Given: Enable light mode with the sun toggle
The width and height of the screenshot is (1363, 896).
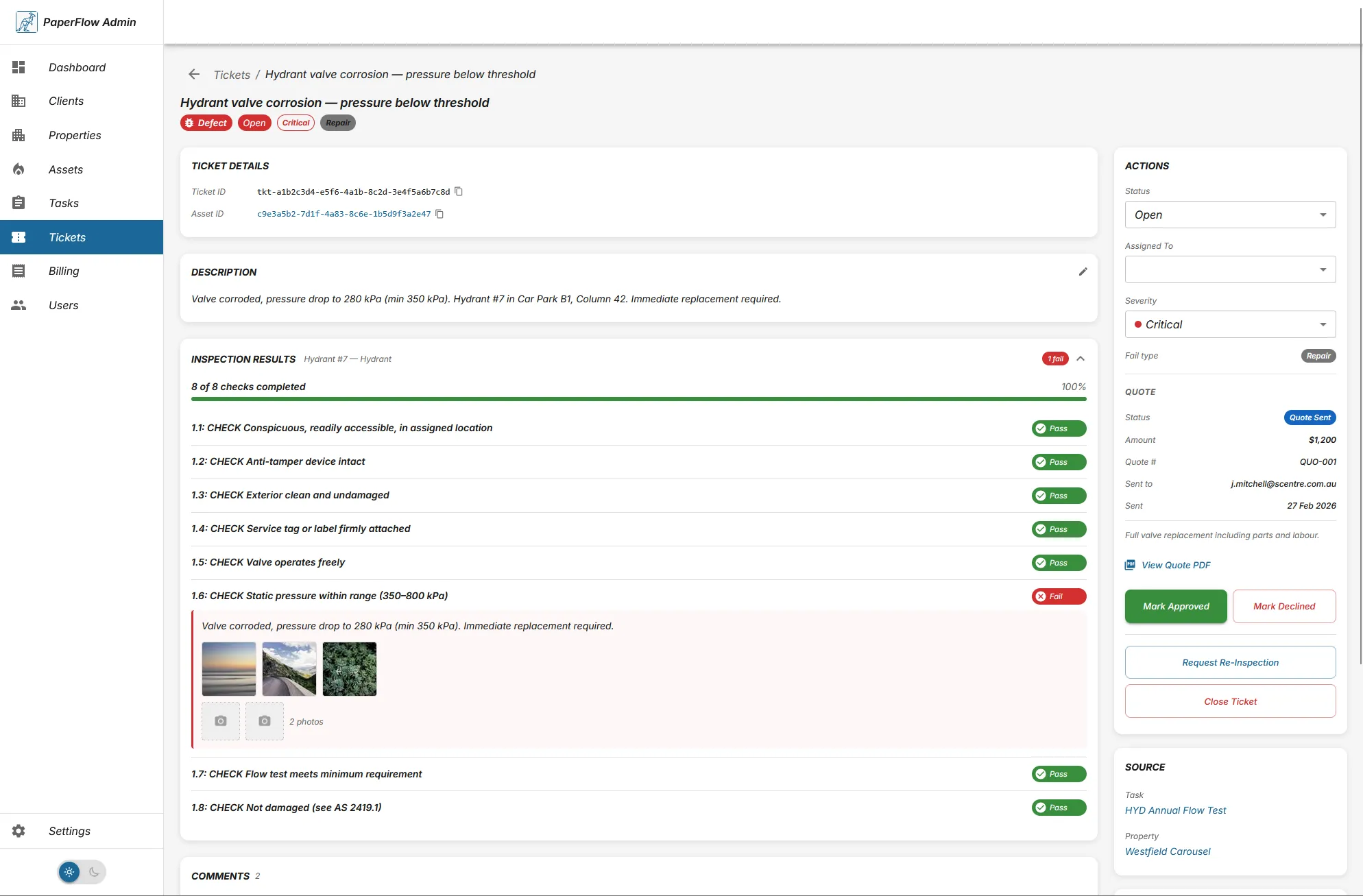Looking at the screenshot, I should [69, 871].
